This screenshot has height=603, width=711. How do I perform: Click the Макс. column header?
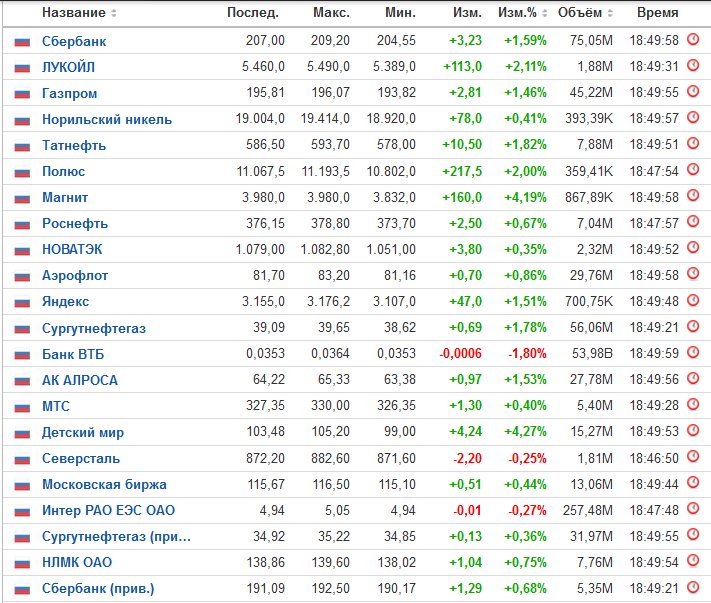(331, 13)
